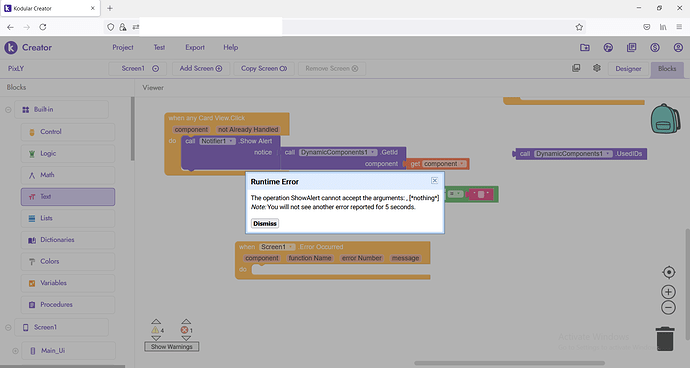Click the red error counter icon
This screenshot has height=368, width=690.
pos(184,330)
